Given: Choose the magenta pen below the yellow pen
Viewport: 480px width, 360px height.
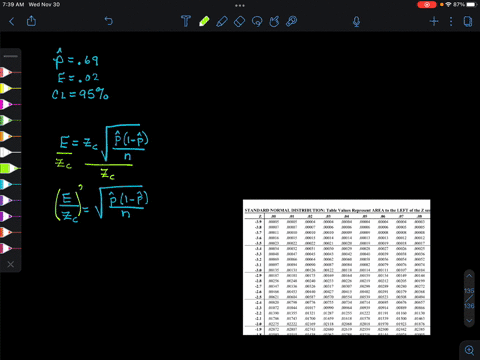Looking at the screenshot, I should coord(10,104).
